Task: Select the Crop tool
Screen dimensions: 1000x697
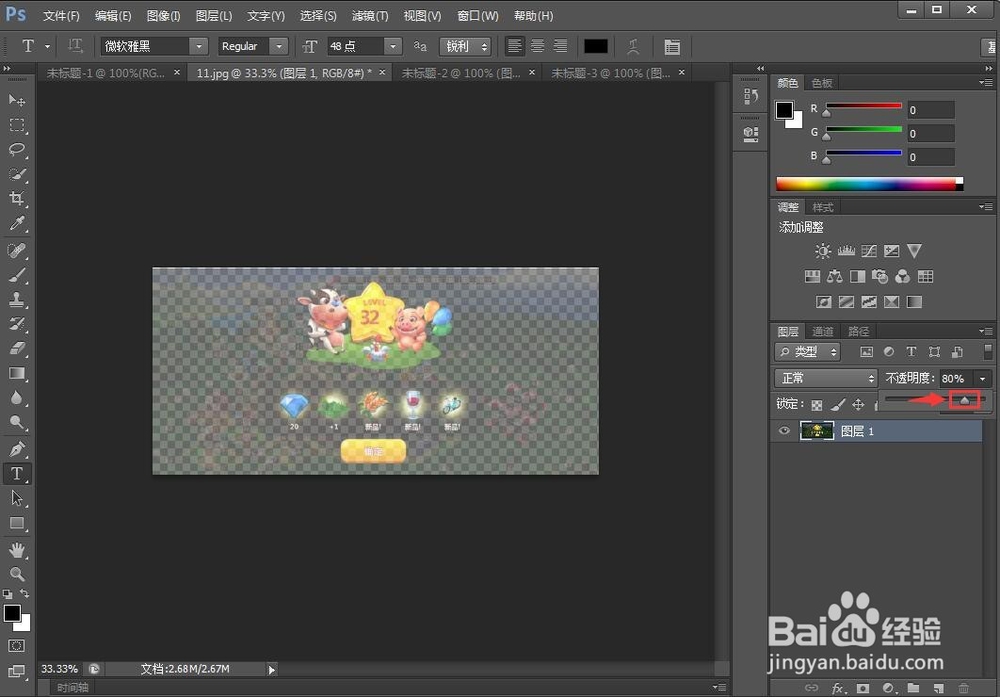Action: pyautogui.click(x=17, y=198)
